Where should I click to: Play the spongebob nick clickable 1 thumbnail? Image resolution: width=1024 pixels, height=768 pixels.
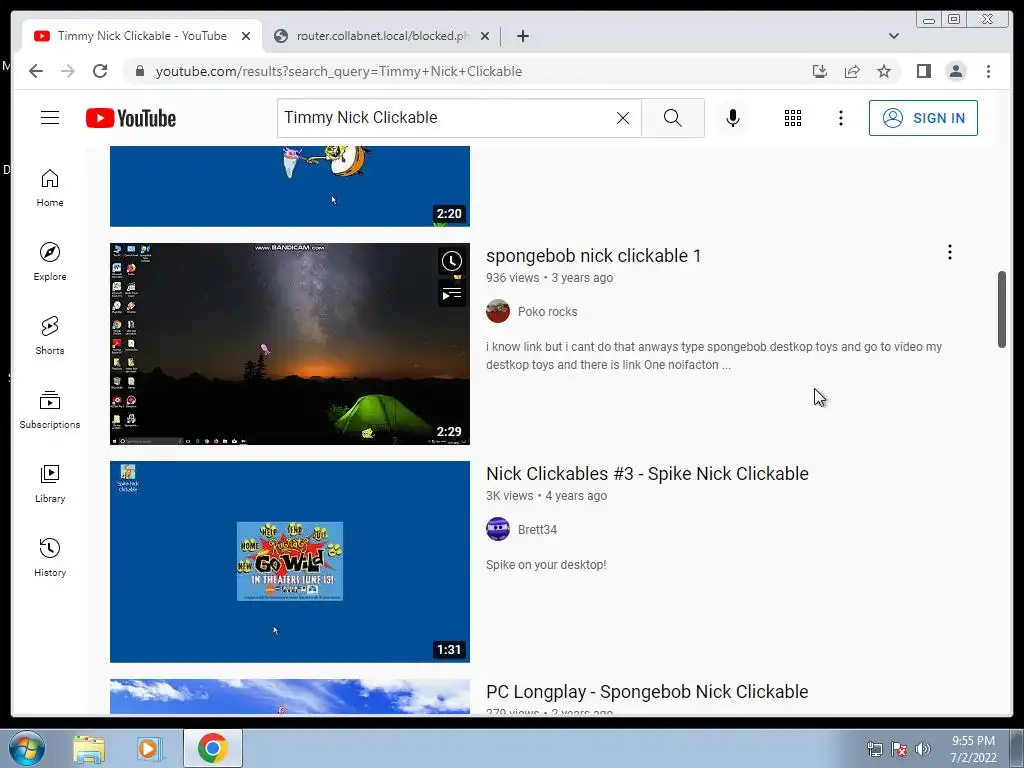pyautogui.click(x=289, y=344)
